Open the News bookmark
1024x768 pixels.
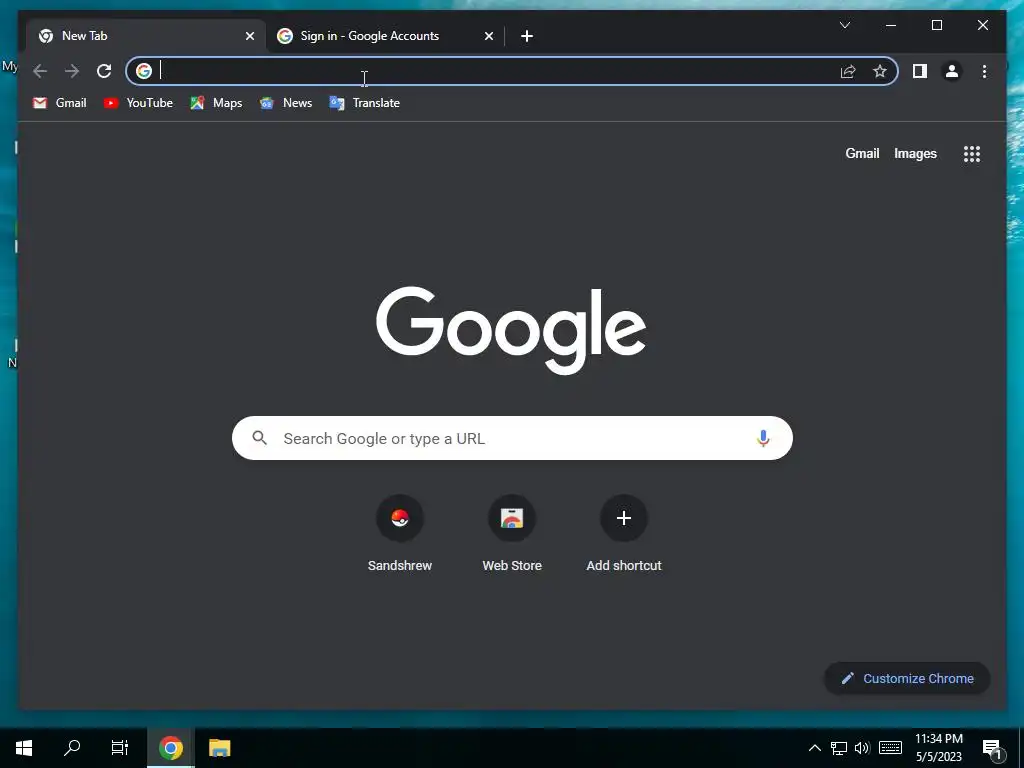coord(286,103)
